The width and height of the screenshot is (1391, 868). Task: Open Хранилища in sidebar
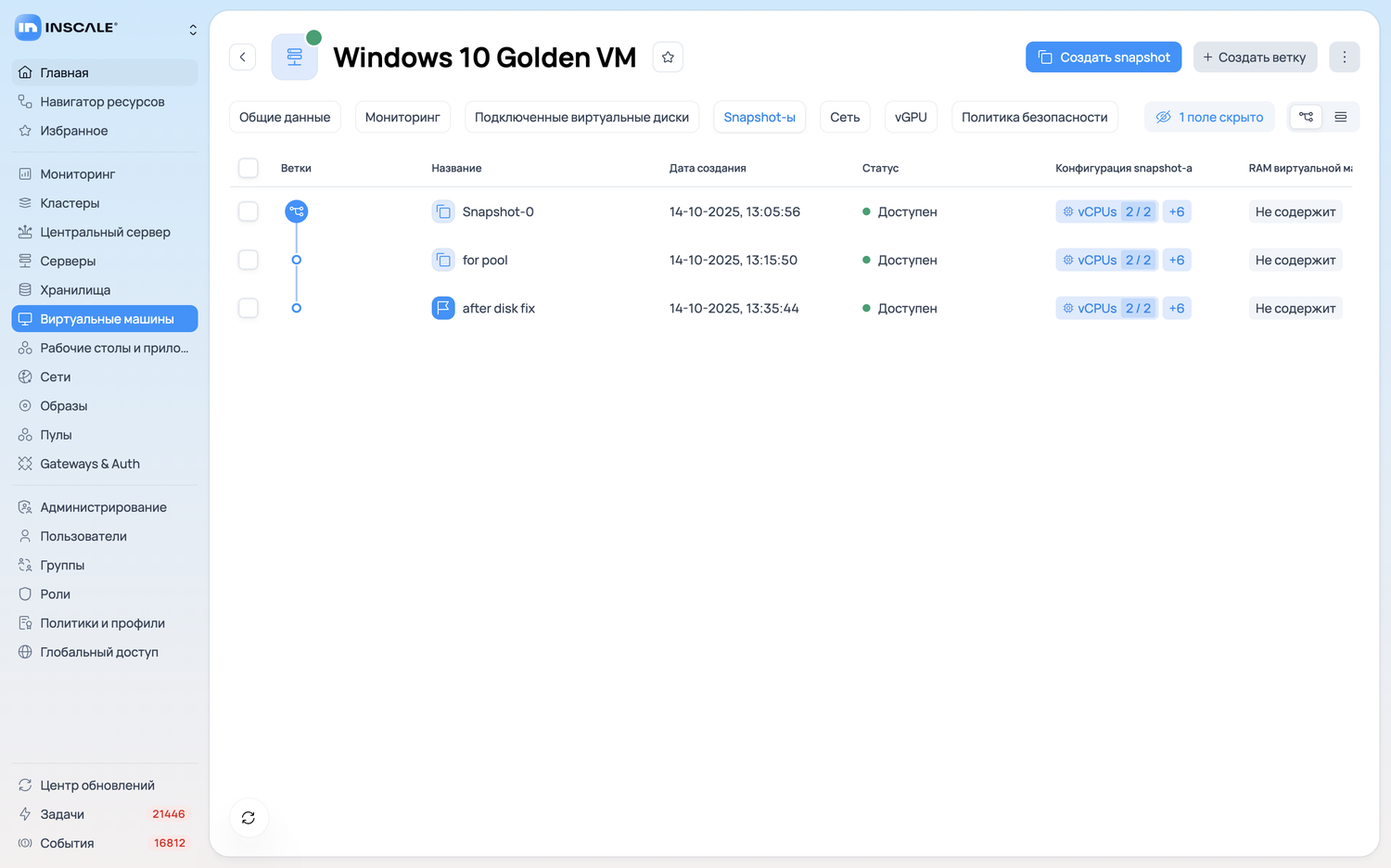pos(105,290)
